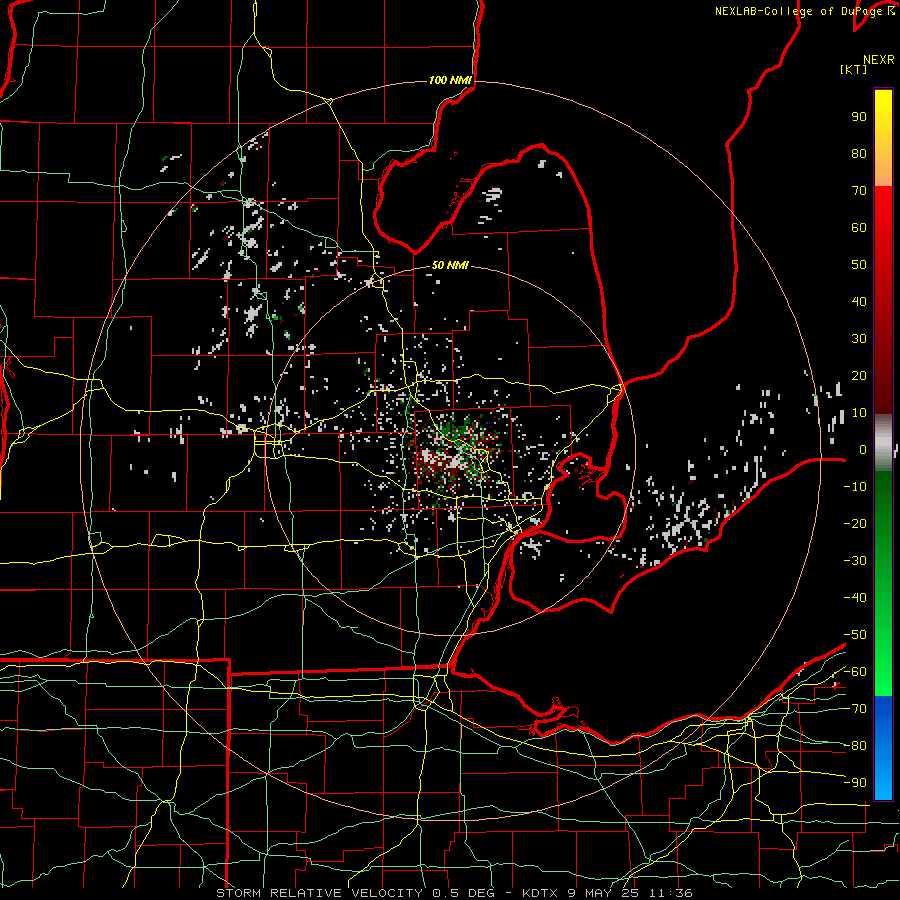This screenshot has height=900, width=900.
Task: Click the Storm Relative Velocity caption at bottom
Action: (454, 893)
